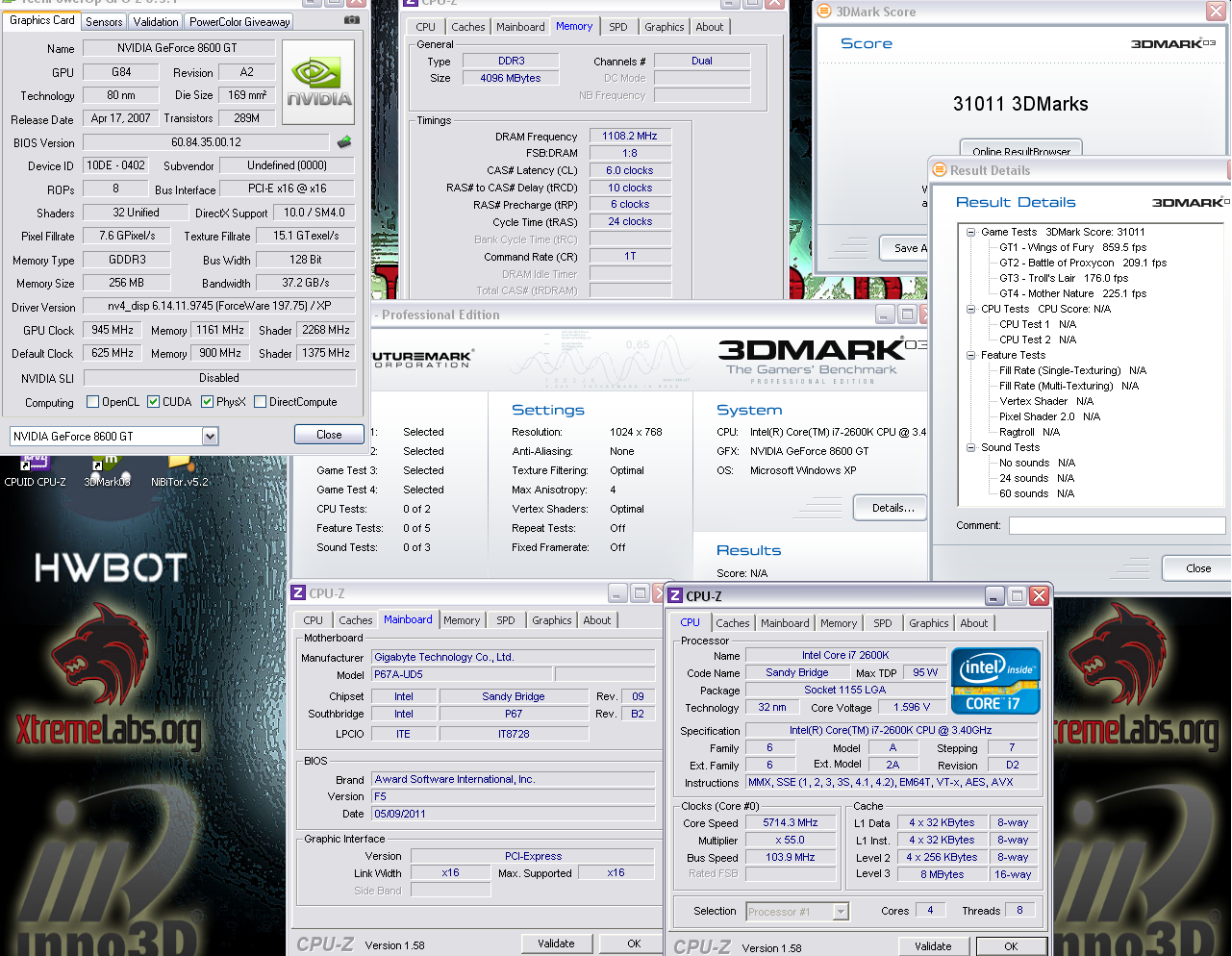
Task: Toggle the PhysX checkbox
Action: pyautogui.click(x=207, y=402)
